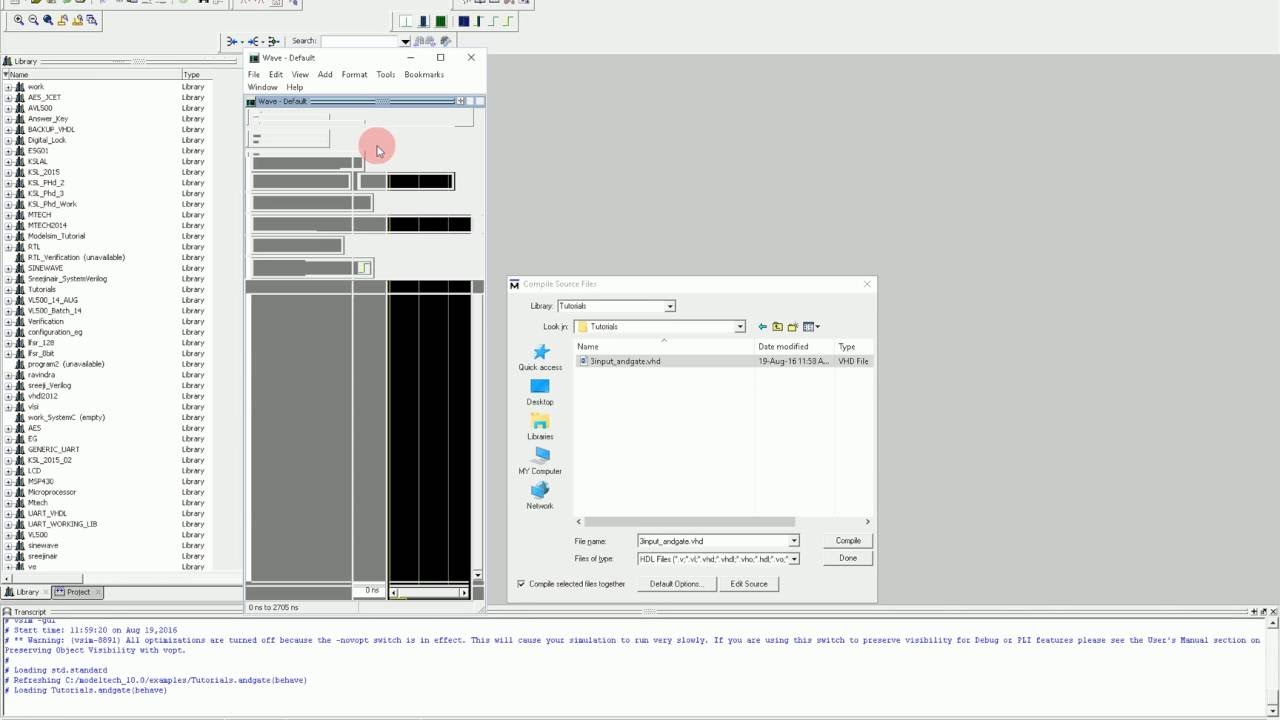Click the rightmost green step waveform icon
The image size is (1280, 720).
click(x=508, y=21)
